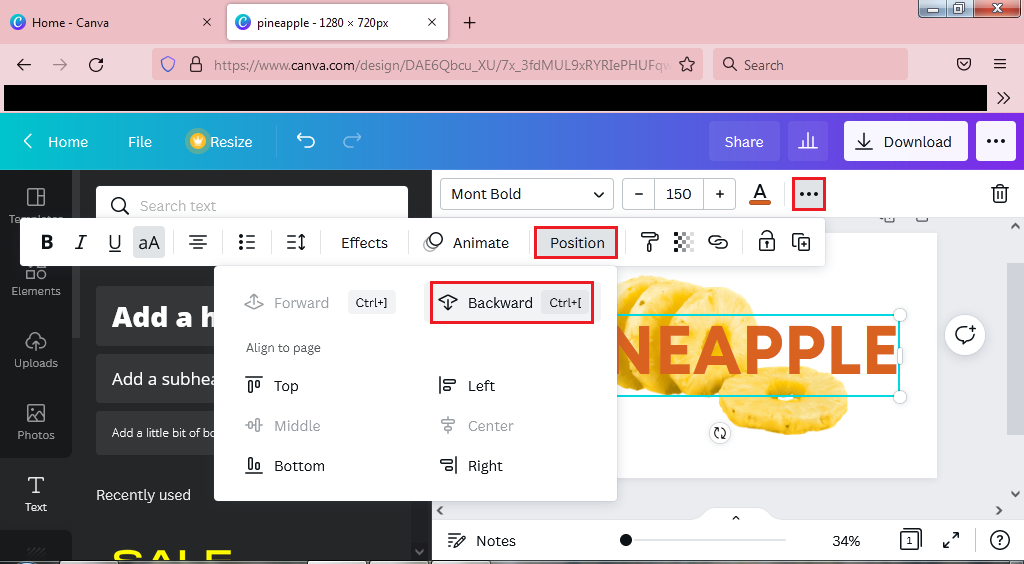
Task: Toggle bold text formatting
Action: click(x=46, y=243)
